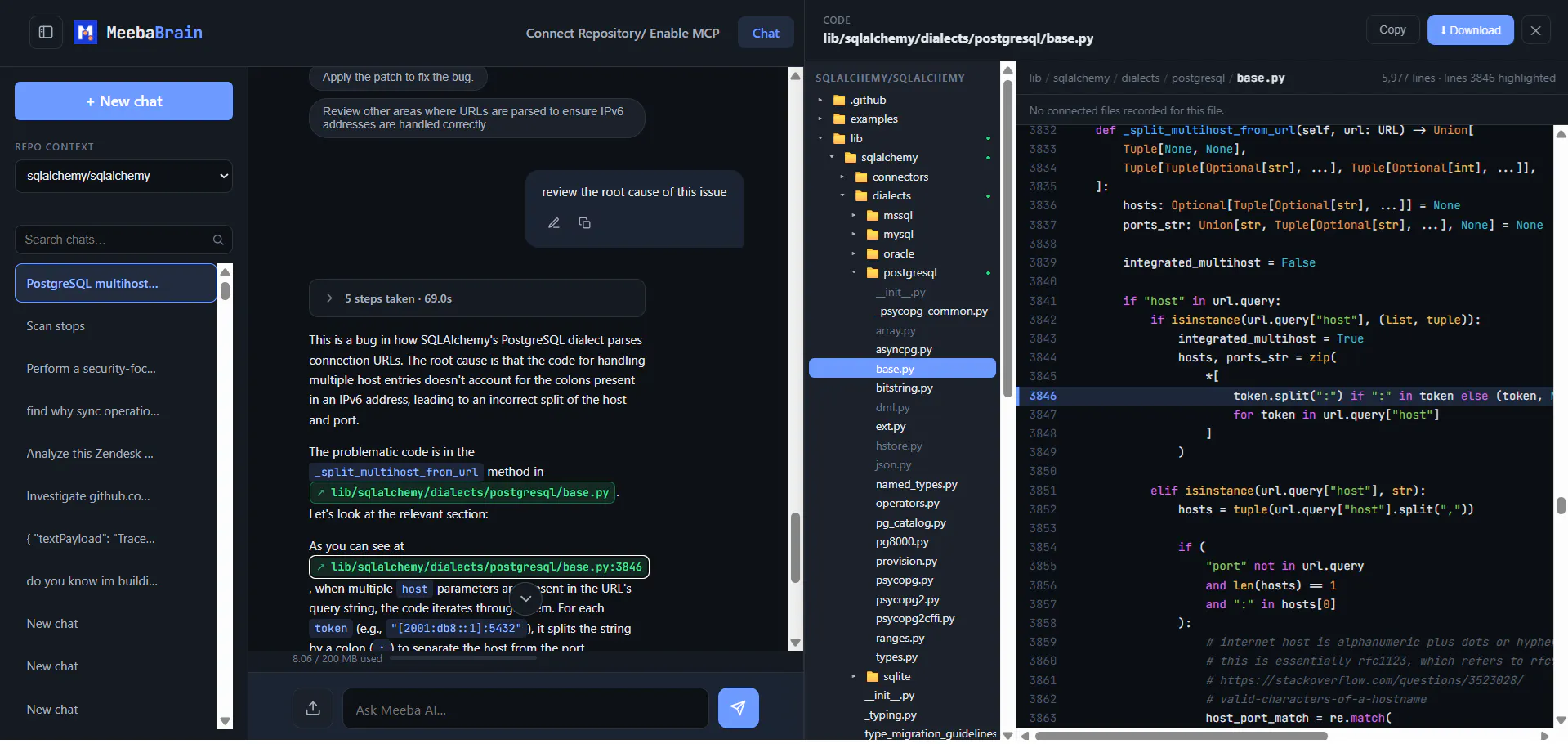This screenshot has width=1568, height=744.
Task: Send message with paper plane button
Action: pos(738,708)
